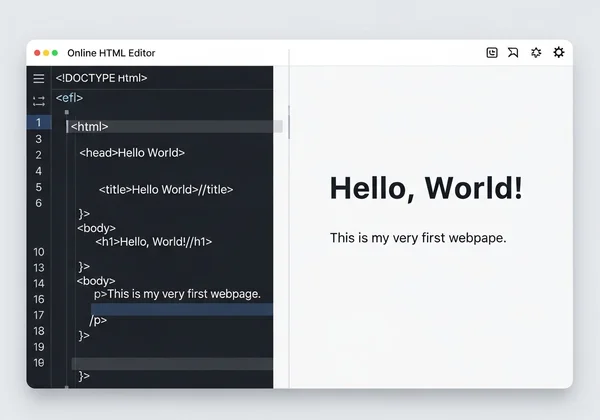Click the editor vertical scrollbar handle
The image size is (600, 420).
point(289,122)
